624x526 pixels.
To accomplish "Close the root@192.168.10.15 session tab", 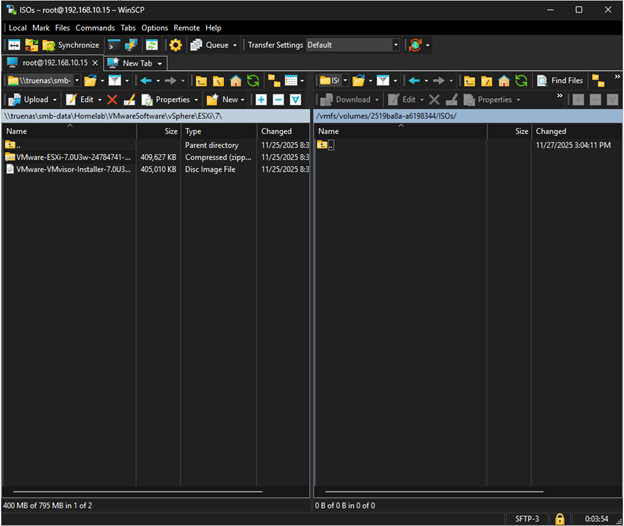I will click(94, 63).
